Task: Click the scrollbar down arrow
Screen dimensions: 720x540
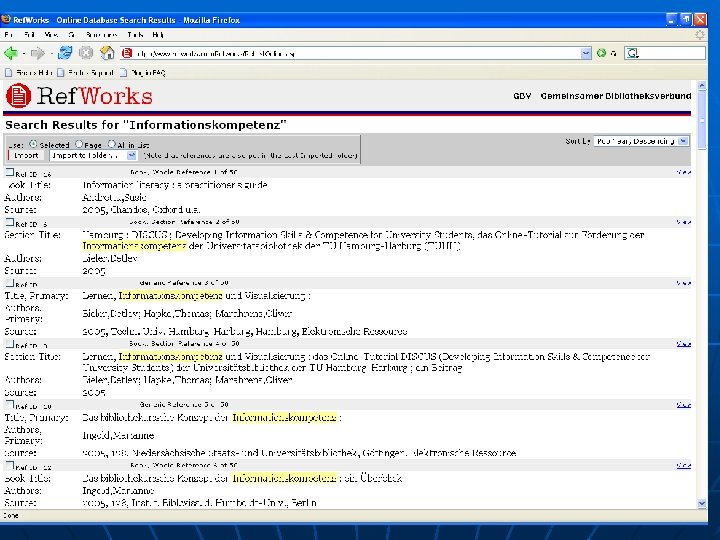Action: pos(702,504)
